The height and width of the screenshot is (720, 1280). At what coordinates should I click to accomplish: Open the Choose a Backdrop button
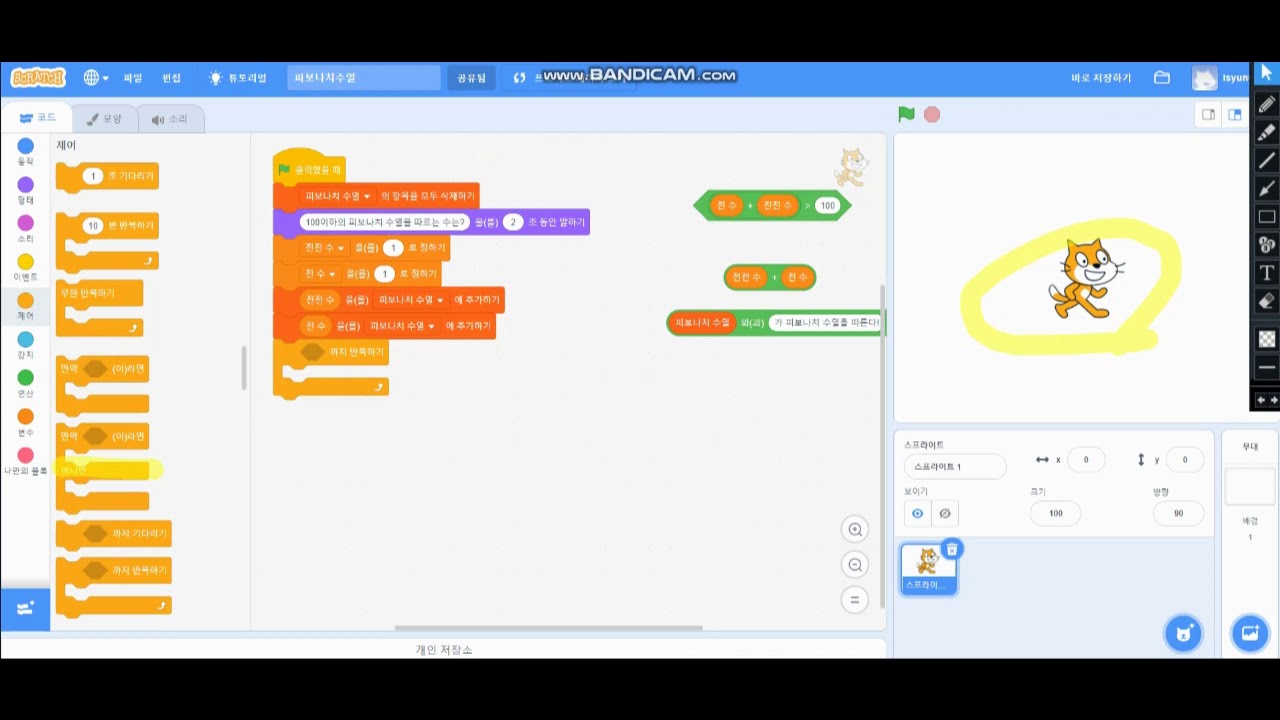(1250, 633)
